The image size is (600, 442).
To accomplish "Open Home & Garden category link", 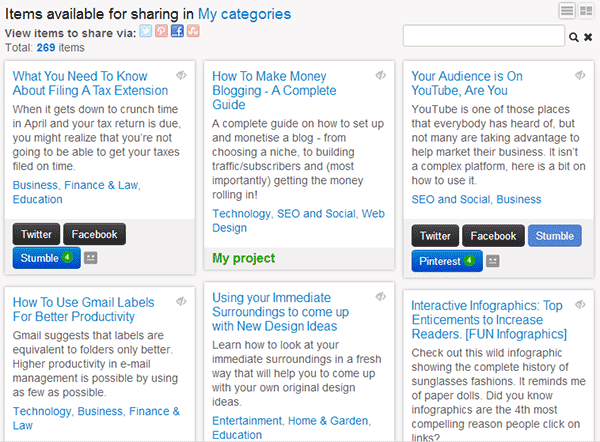I will click(328, 421).
